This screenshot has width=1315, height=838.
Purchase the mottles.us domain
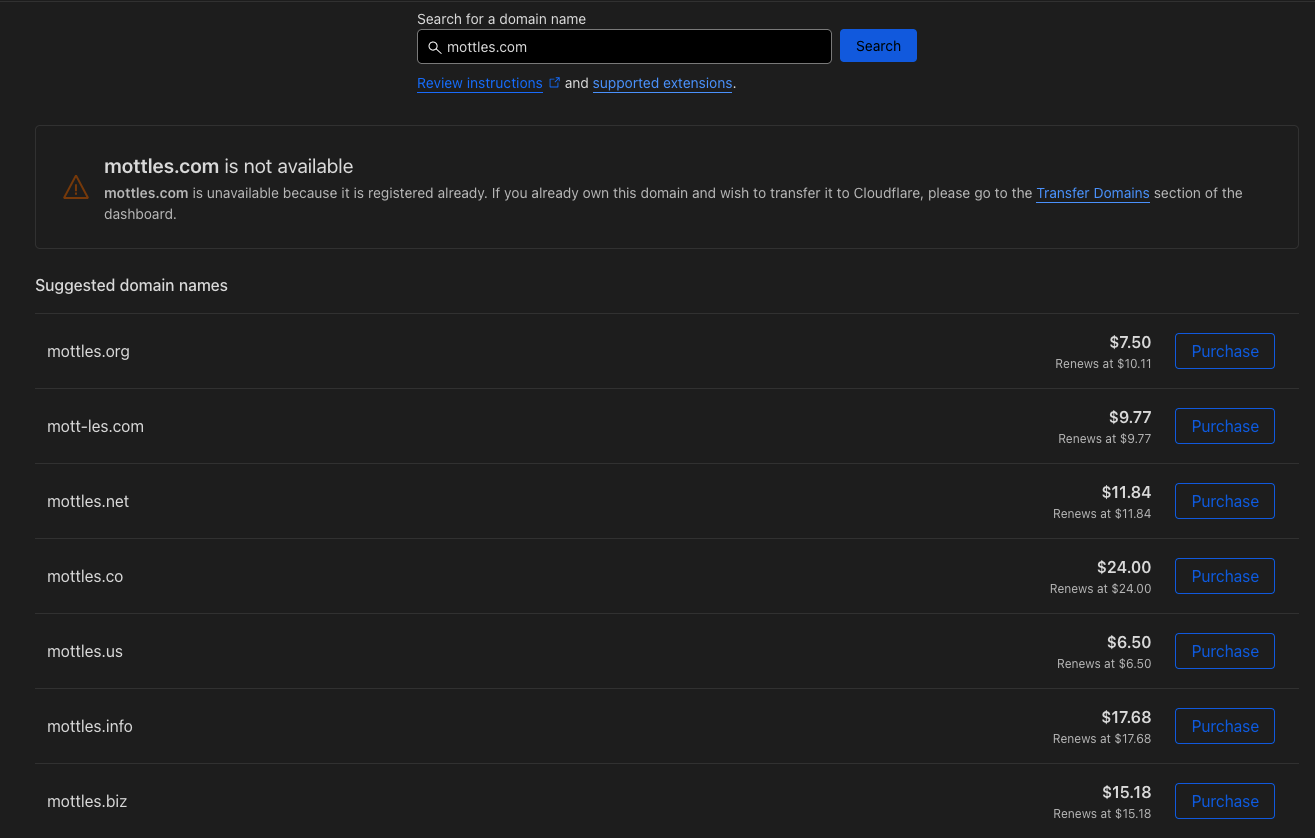[1224, 651]
